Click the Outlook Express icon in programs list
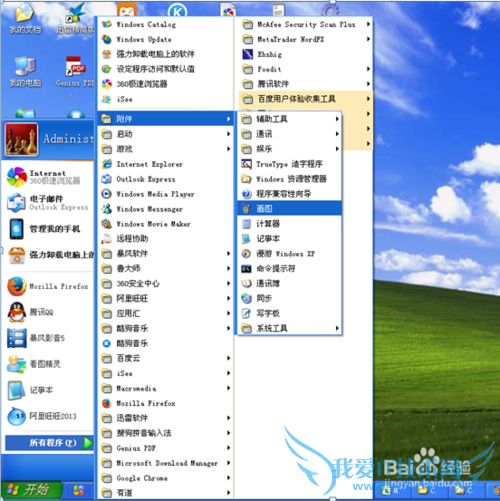The width and height of the screenshot is (500, 501). tap(107, 179)
